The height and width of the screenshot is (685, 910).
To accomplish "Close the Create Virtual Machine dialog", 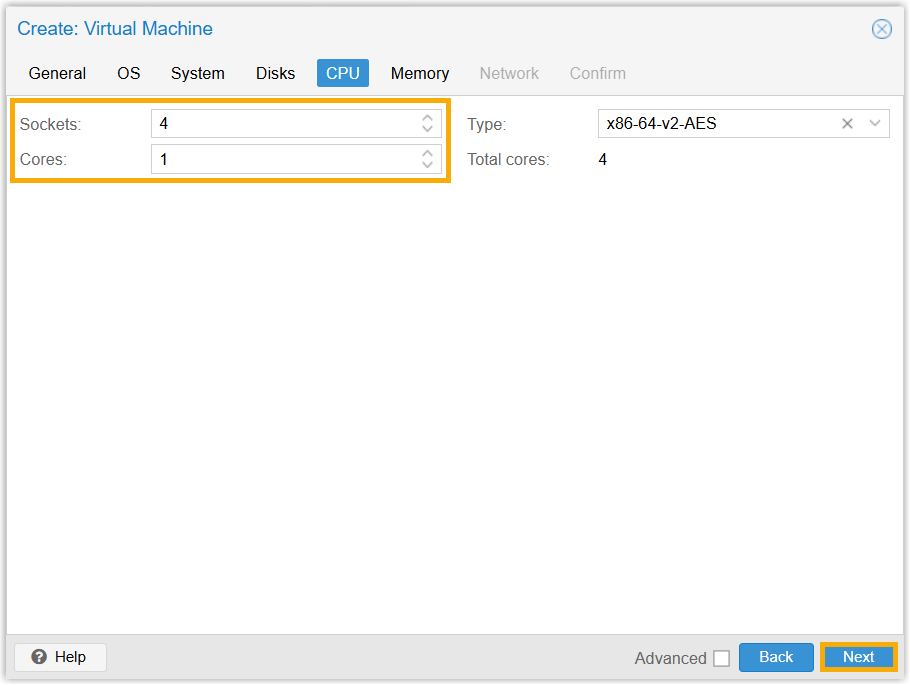I will tap(881, 29).
